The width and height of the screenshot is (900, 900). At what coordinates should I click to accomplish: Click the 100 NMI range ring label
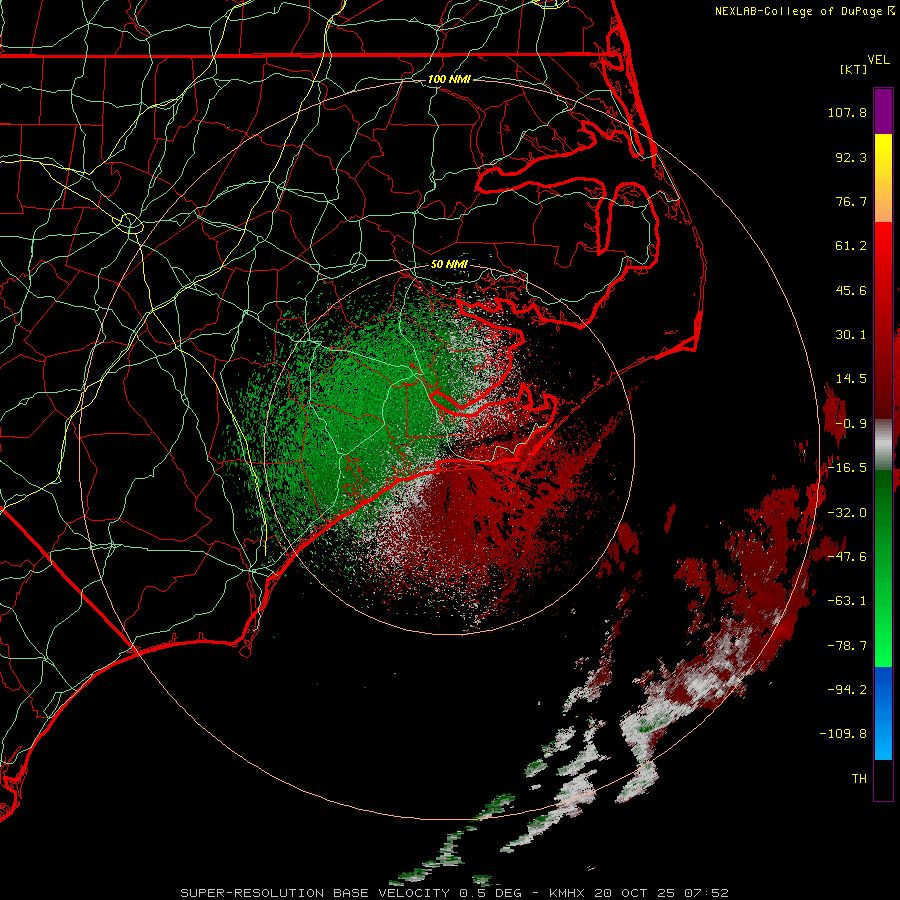pyautogui.click(x=449, y=79)
